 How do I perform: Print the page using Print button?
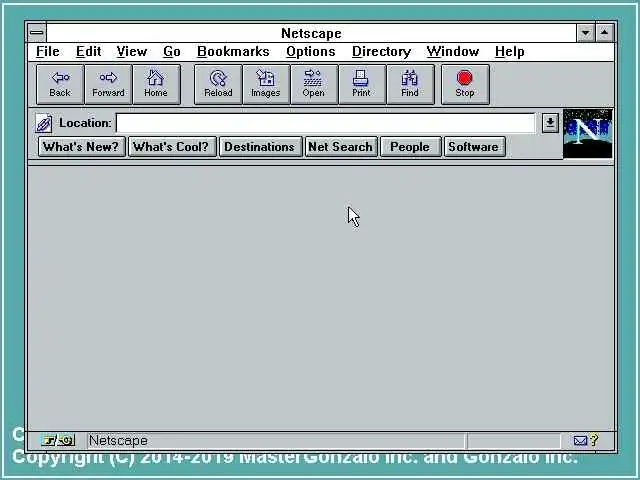[x=362, y=84]
